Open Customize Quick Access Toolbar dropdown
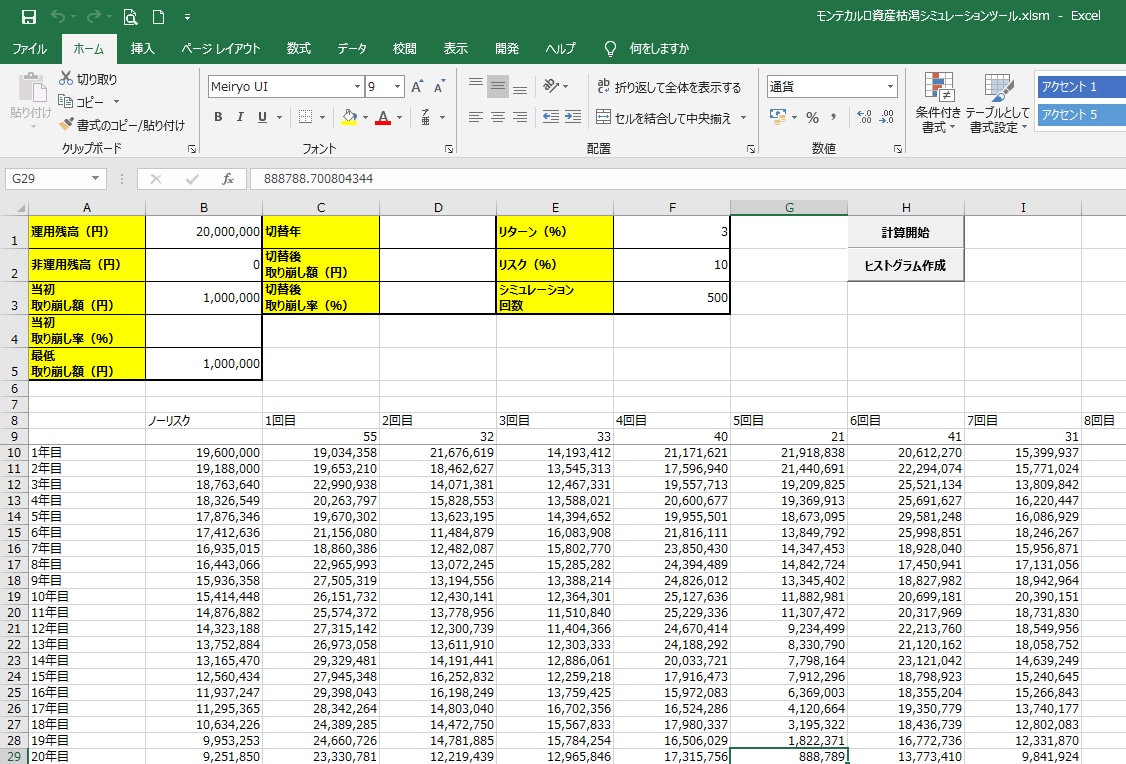The width and height of the screenshot is (1126, 764). tap(187, 17)
